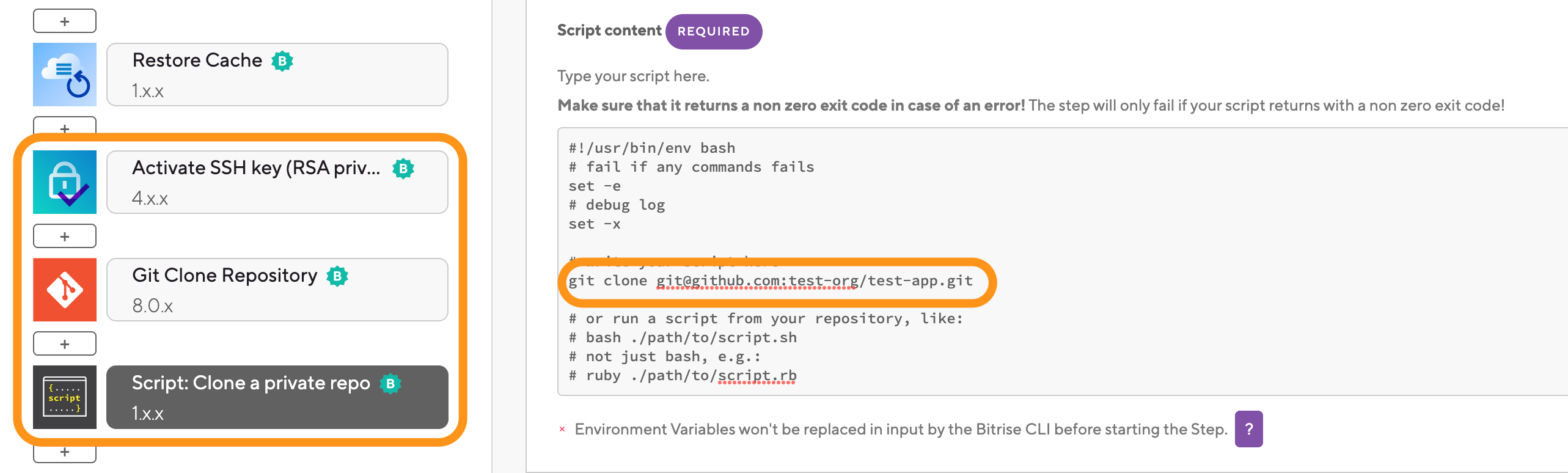1568x473 pixels.
Task: Select the Restore Cache step card
Action: click(277, 75)
